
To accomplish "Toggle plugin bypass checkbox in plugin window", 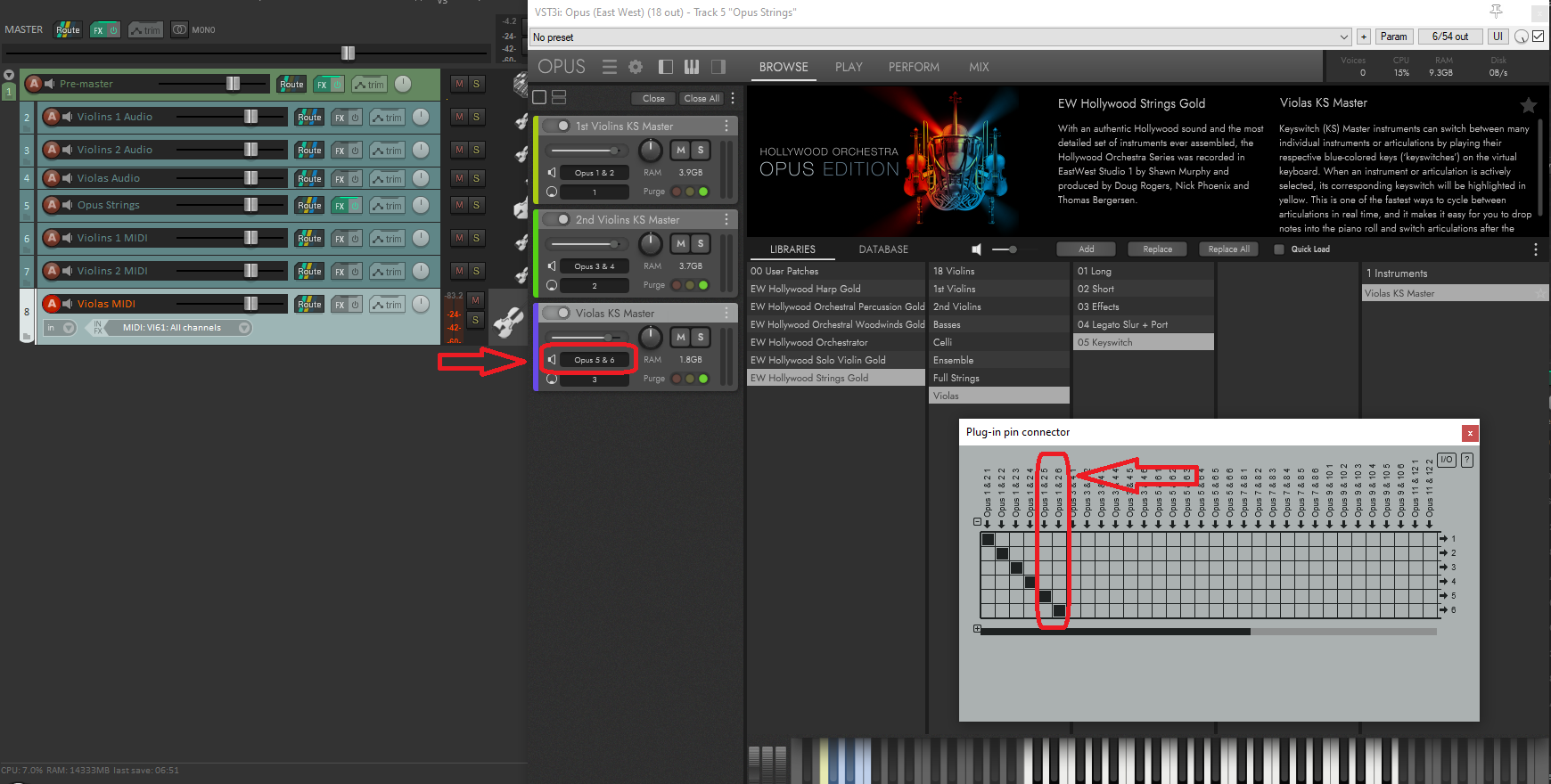I will (1539, 37).
